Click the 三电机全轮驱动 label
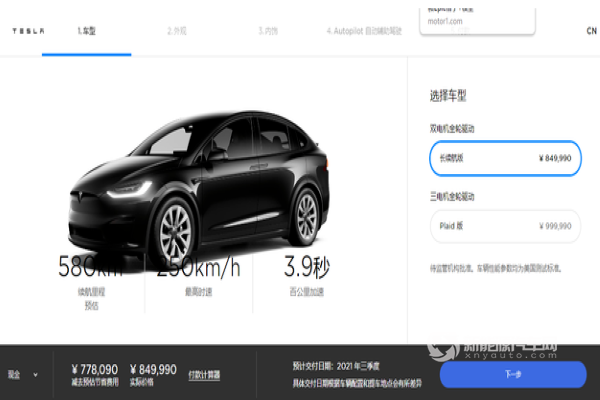Screen dimensions: 600x400 click(x=452, y=197)
